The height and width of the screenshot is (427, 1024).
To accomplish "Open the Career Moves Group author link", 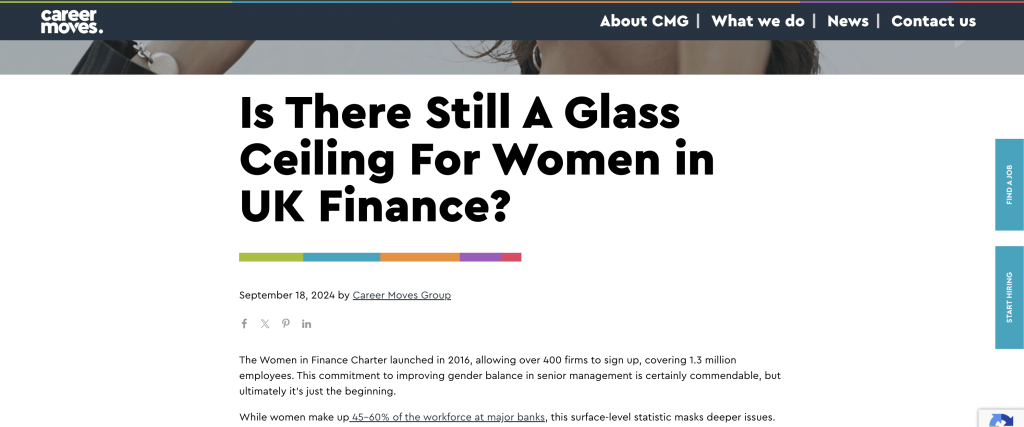I will [x=402, y=296].
